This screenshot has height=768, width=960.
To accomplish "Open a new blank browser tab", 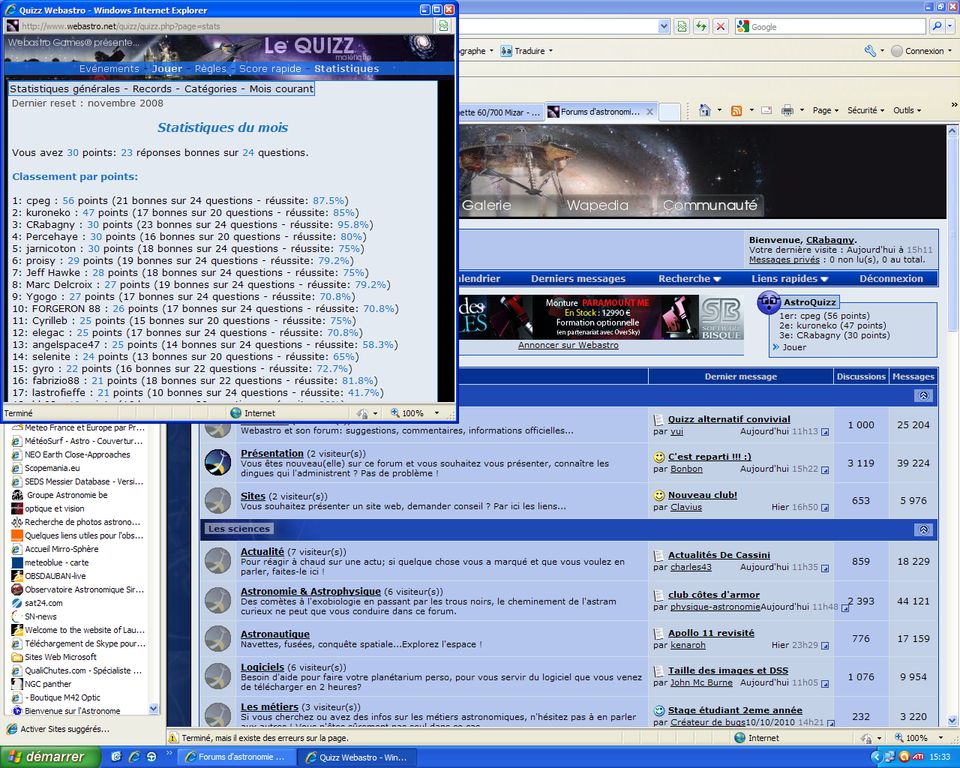I will click(669, 112).
